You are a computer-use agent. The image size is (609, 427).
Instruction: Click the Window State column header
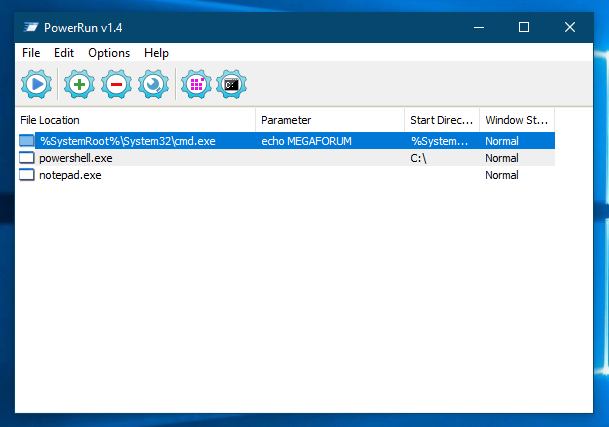[x=517, y=120]
